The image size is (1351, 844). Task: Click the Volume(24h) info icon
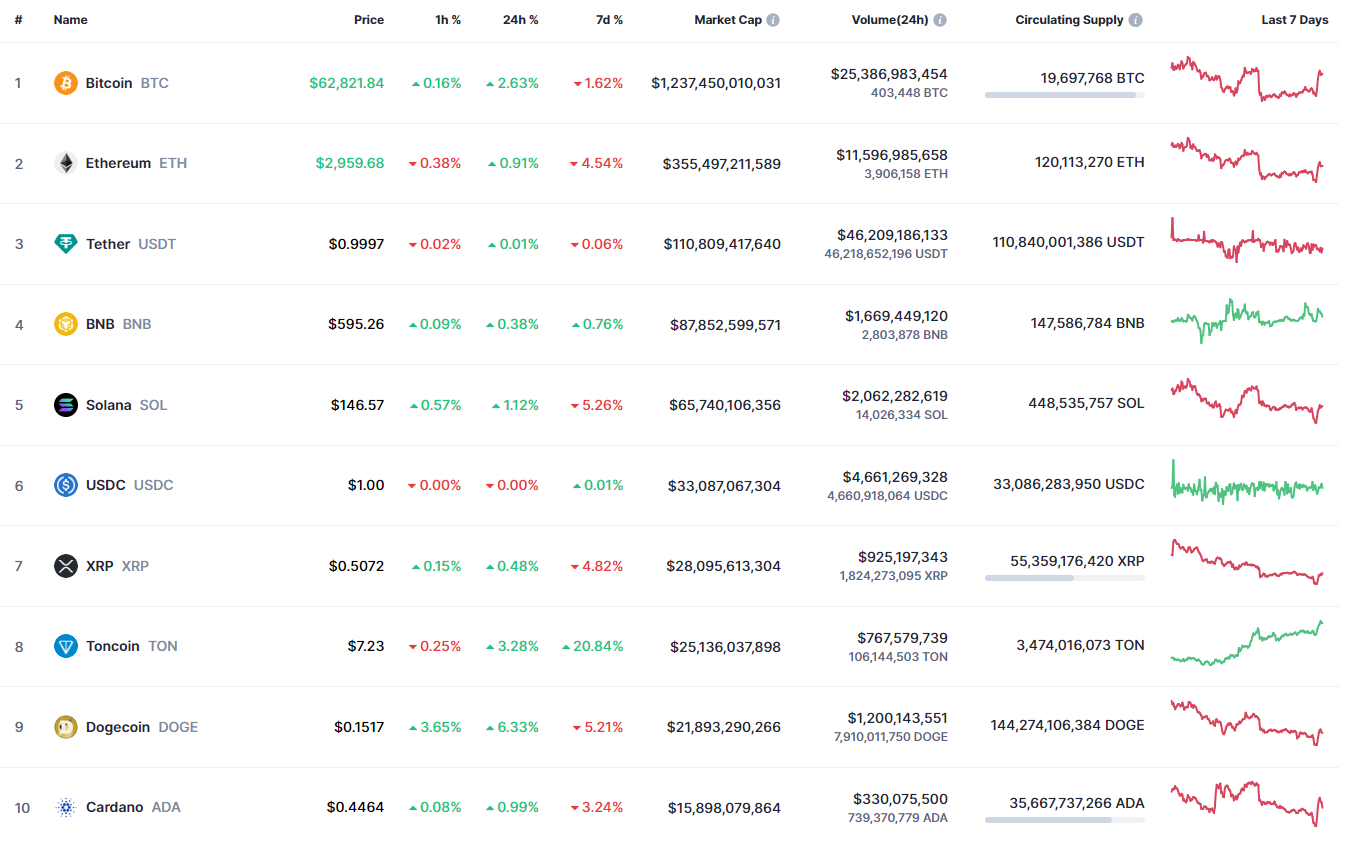[x=940, y=20]
